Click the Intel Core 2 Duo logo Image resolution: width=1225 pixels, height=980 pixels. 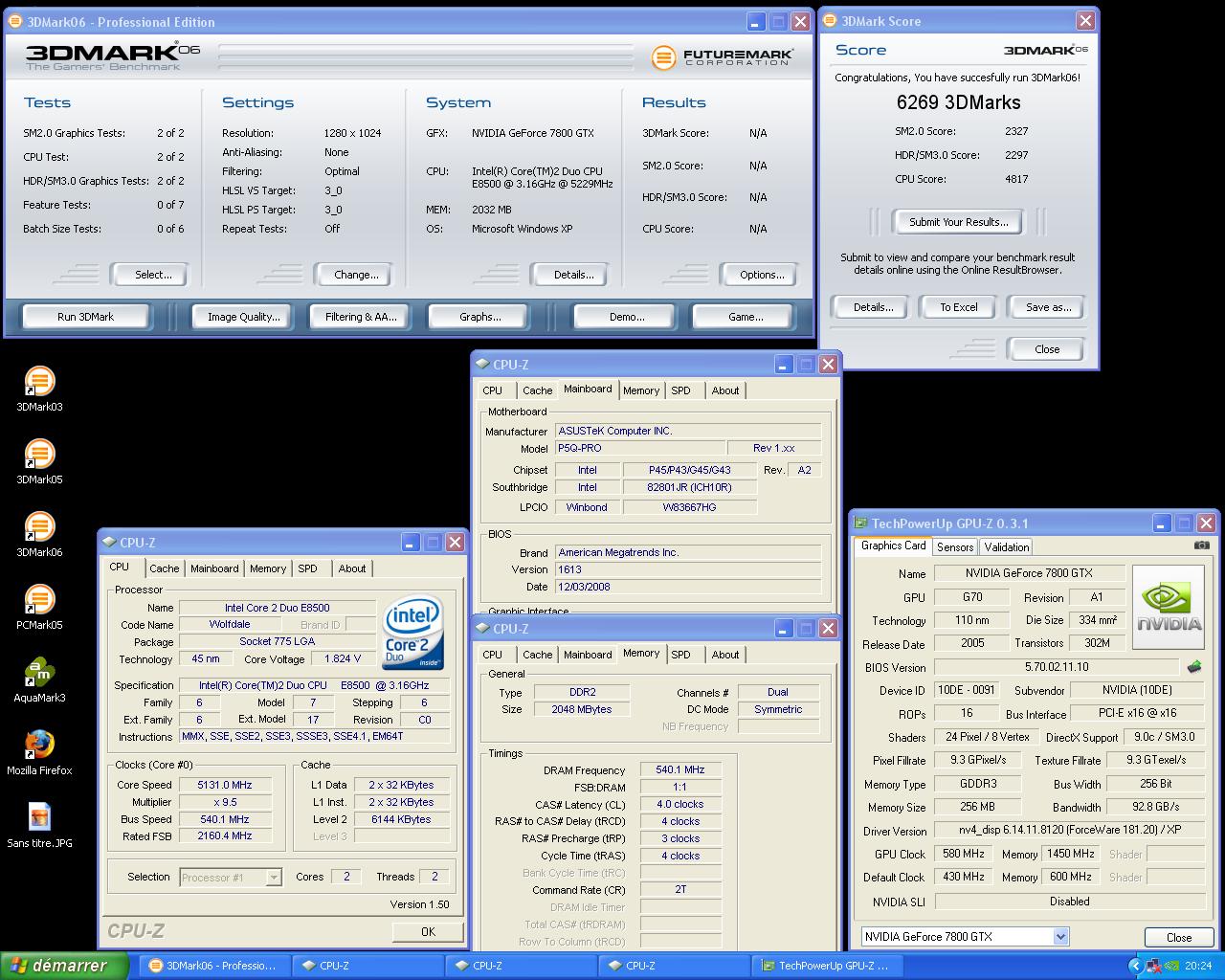413,633
